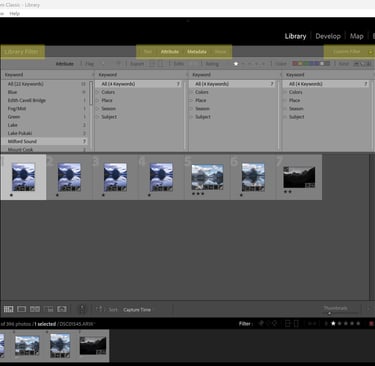Select Metadata tab in Library Filter
The width and height of the screenshot is (375, 366).
tap(197, 52)
